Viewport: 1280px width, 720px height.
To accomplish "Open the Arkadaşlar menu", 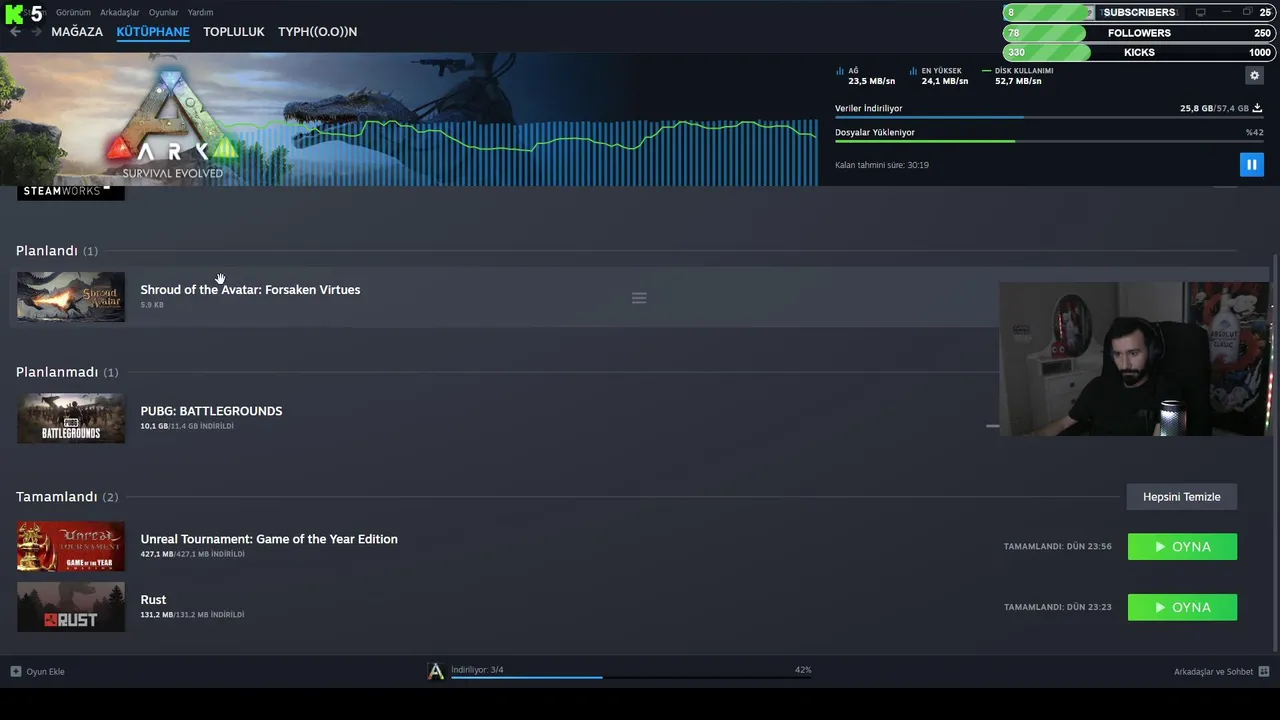I will 120,12.
